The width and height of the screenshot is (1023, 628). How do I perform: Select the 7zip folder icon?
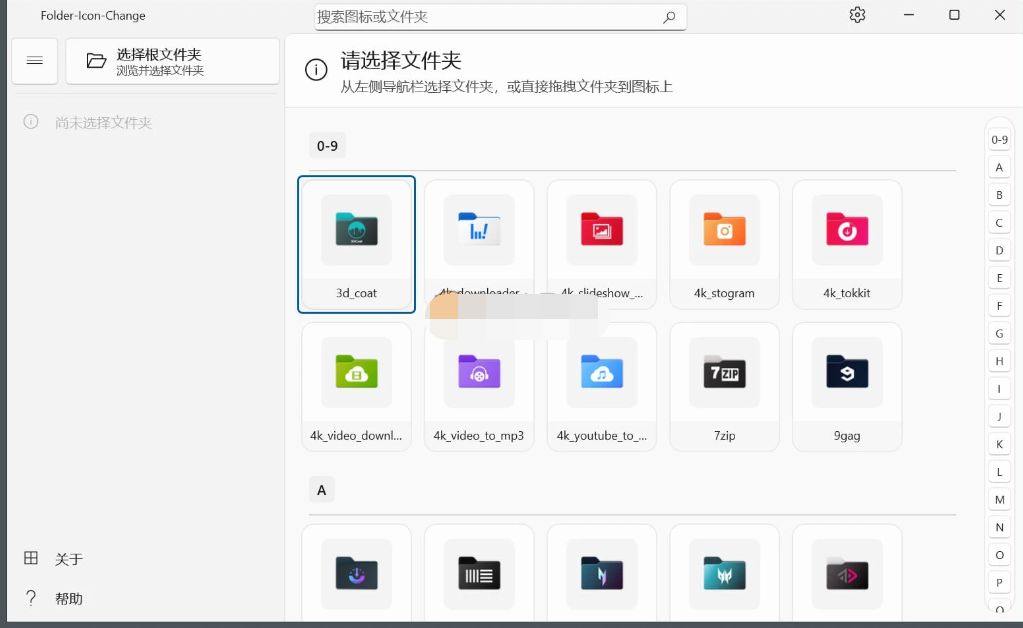click(724, 373)
